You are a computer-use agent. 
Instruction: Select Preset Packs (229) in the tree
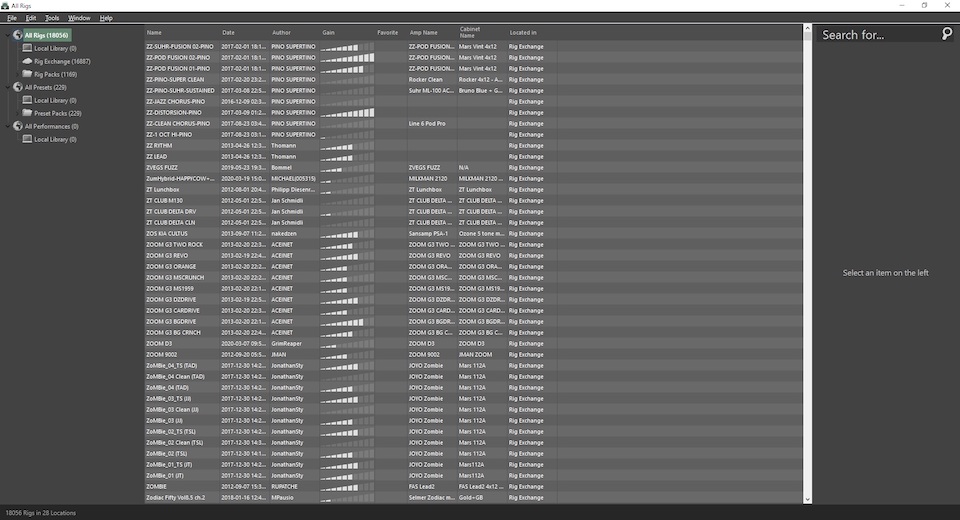click(x=58, y=113)
